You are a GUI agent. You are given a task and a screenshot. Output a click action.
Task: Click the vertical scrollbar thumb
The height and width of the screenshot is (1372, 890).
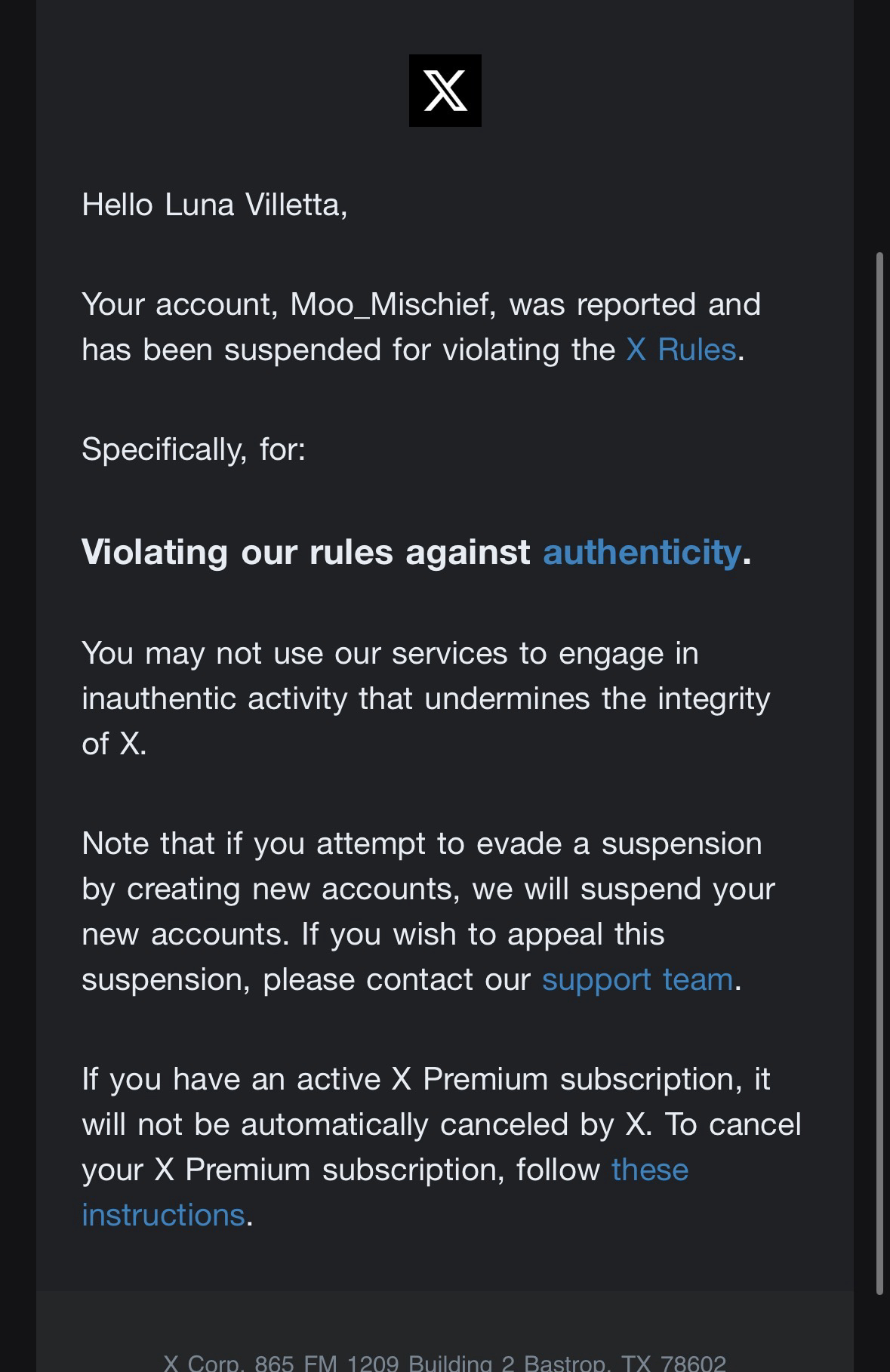(x=879, y=770)
